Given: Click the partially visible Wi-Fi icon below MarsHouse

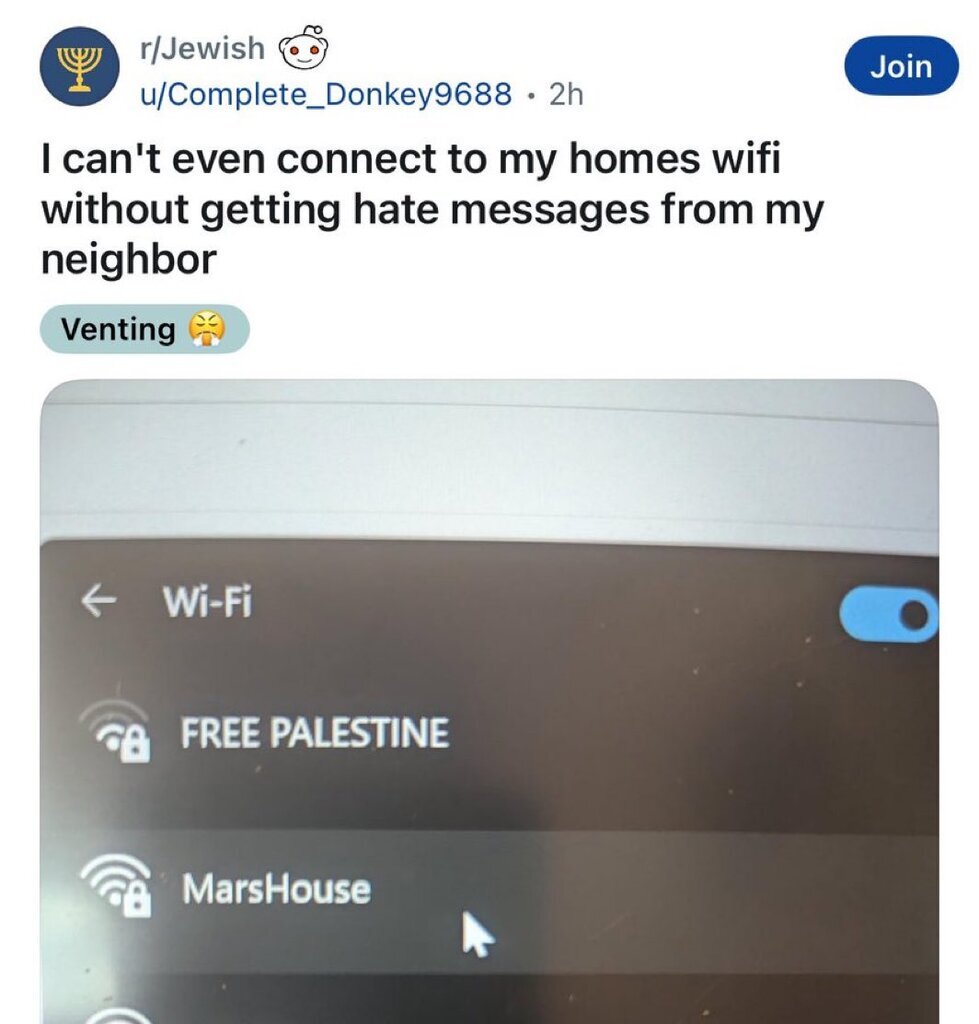Looking at the screenshot, I should point(118,1016).
